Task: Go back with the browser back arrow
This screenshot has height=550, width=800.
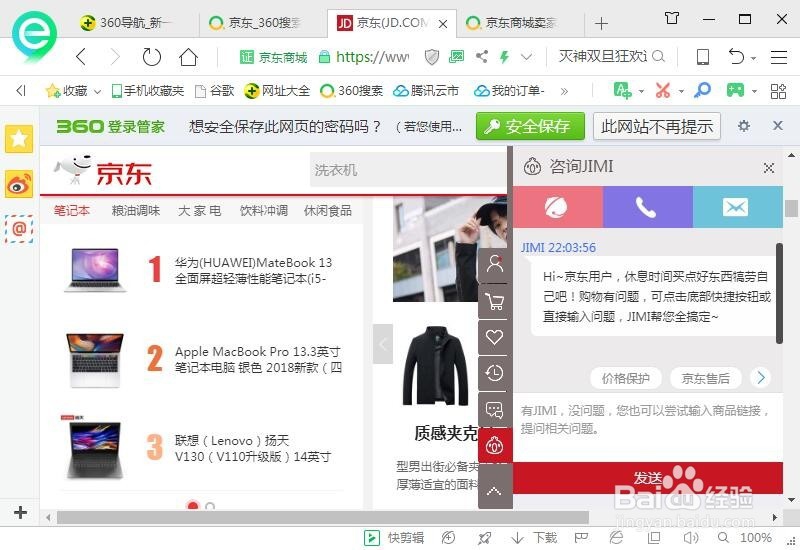Action: coord(81,57)
